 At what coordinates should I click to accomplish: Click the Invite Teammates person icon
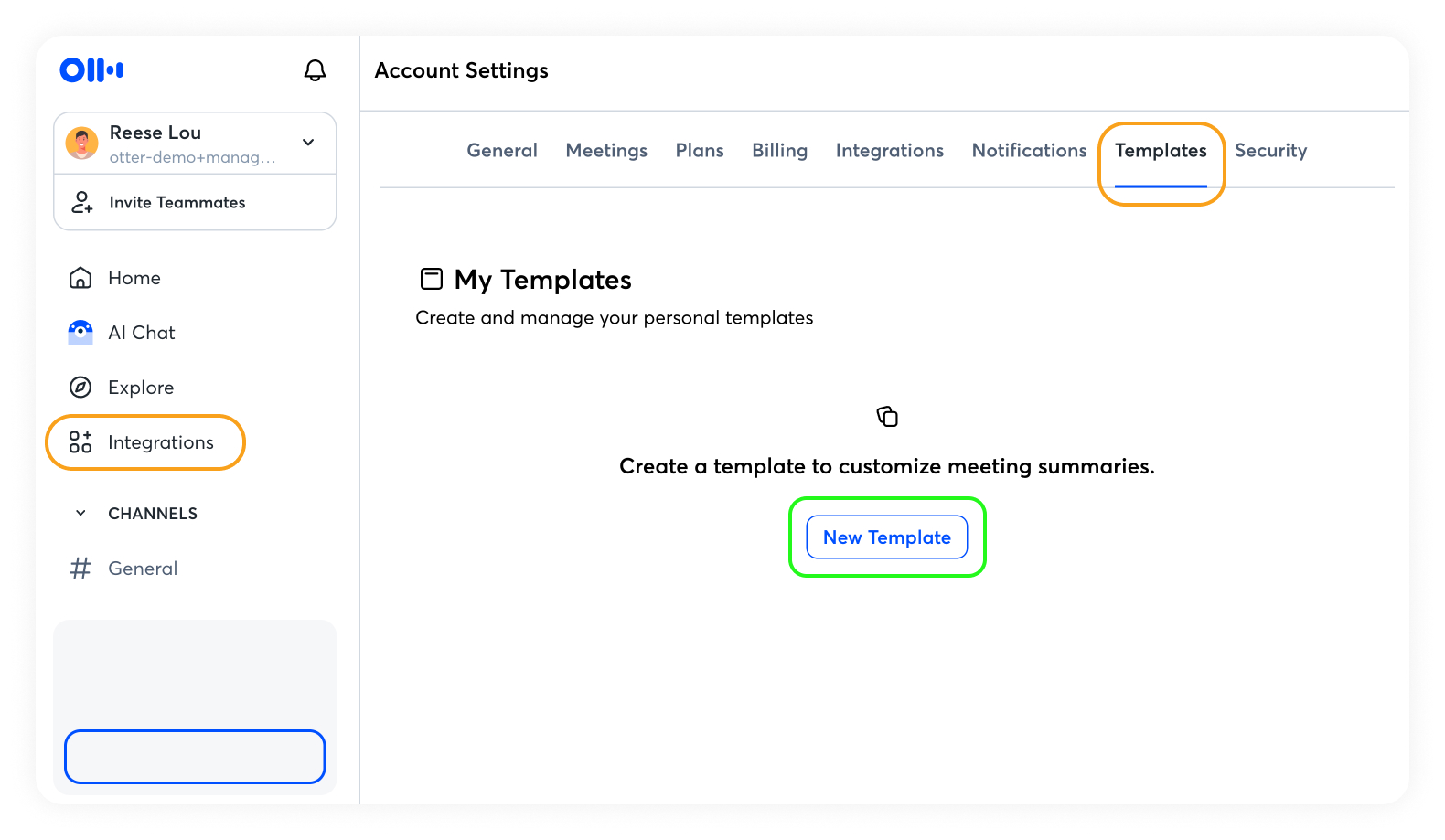coord(82,202)
